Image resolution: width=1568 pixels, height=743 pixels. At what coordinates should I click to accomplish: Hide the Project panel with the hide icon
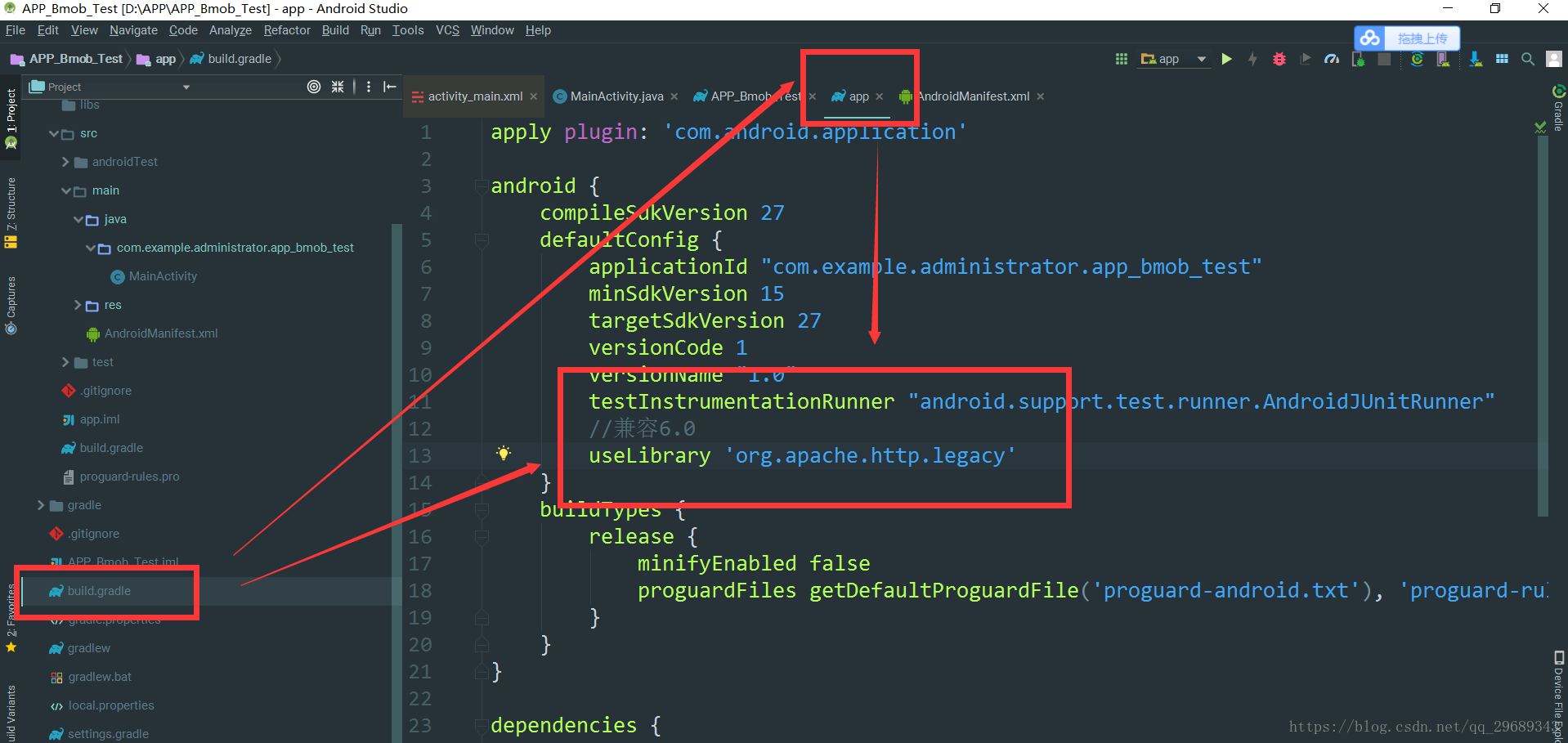coord(390,87)
